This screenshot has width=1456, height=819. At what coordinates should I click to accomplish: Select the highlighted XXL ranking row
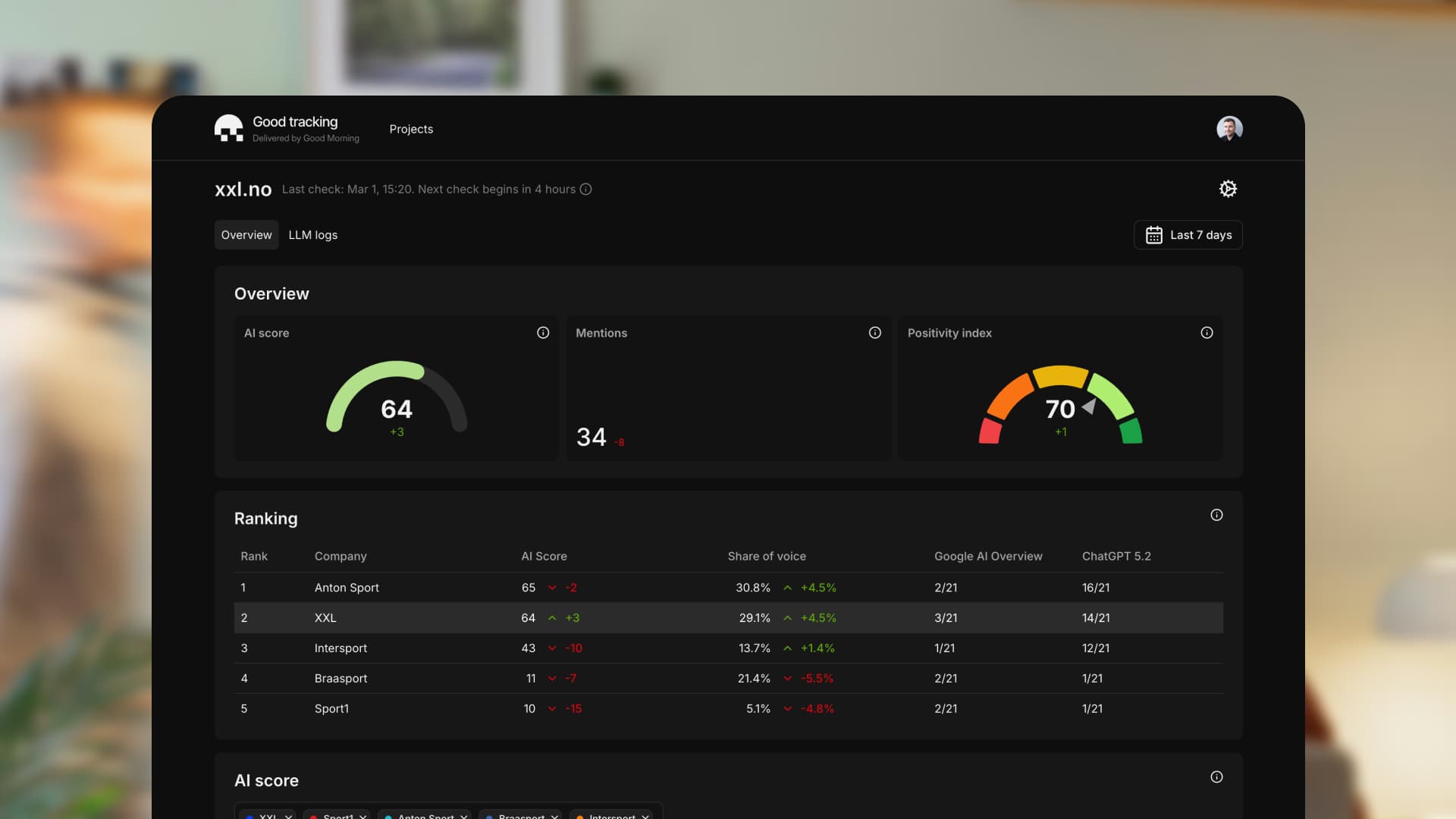point(325,618)
